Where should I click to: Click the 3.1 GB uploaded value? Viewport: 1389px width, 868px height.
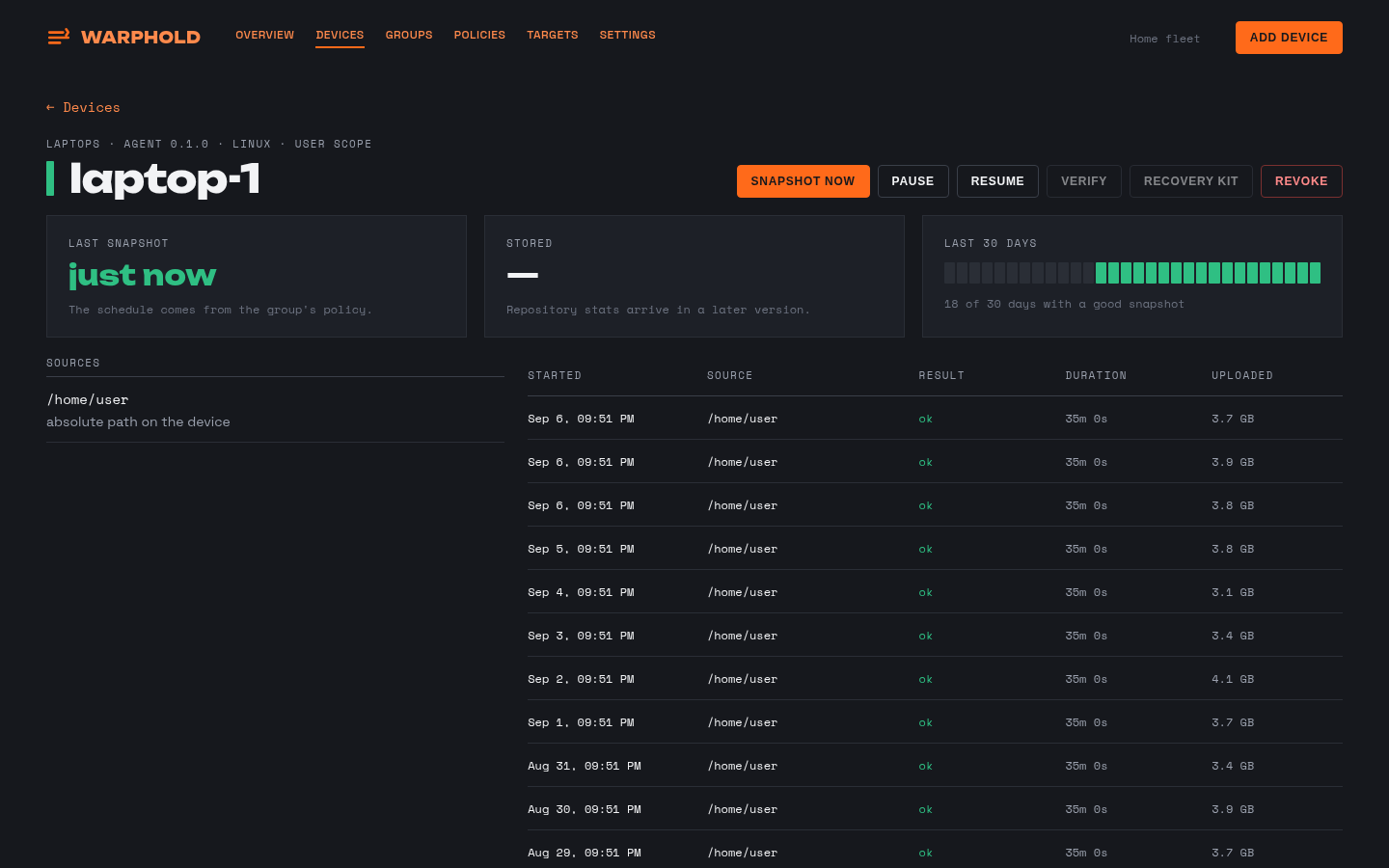pos(1233,592)
